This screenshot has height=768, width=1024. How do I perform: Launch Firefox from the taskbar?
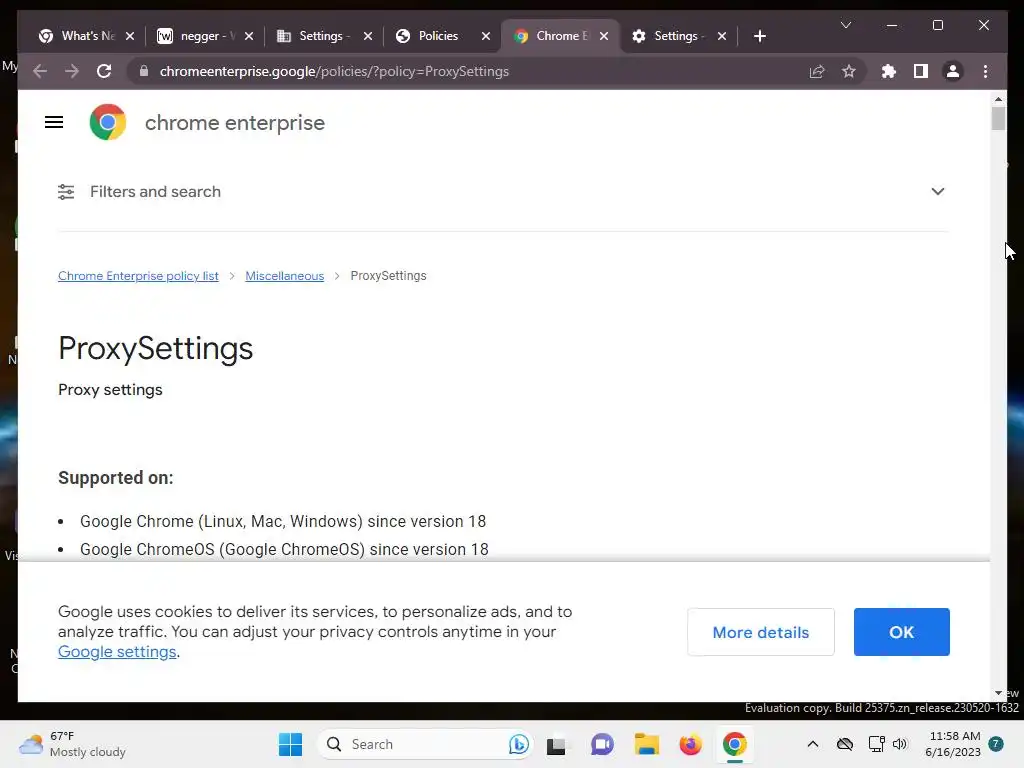coord(690,744)
